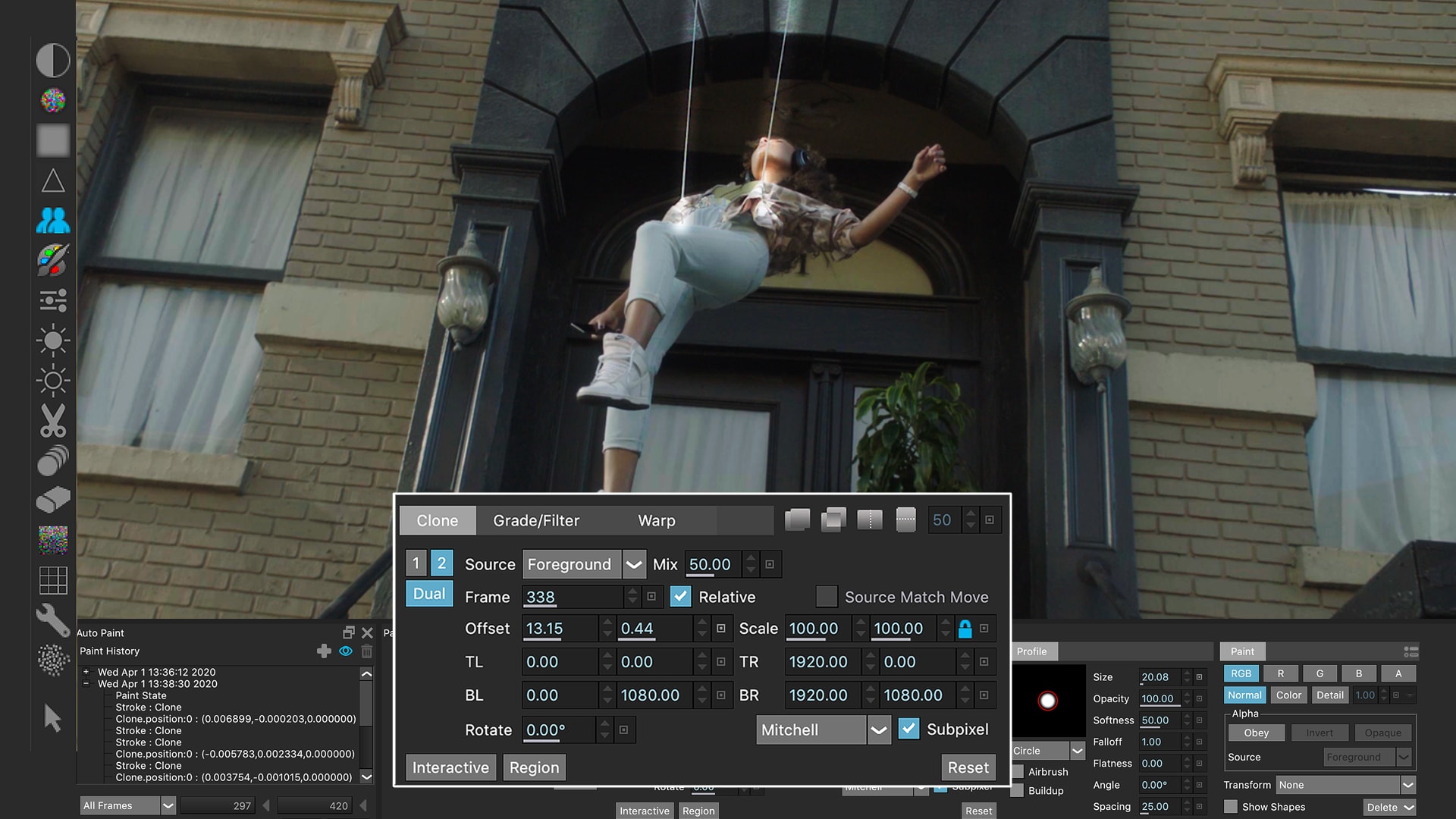Select the RGB channel button

[x=1241, y=673]
